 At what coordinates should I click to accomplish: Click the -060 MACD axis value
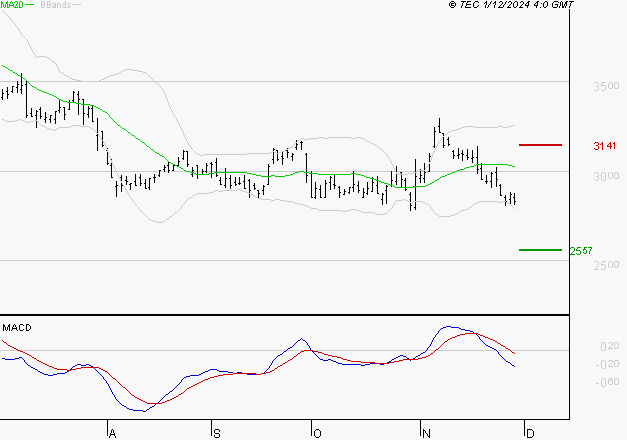[x=606, y=381]
